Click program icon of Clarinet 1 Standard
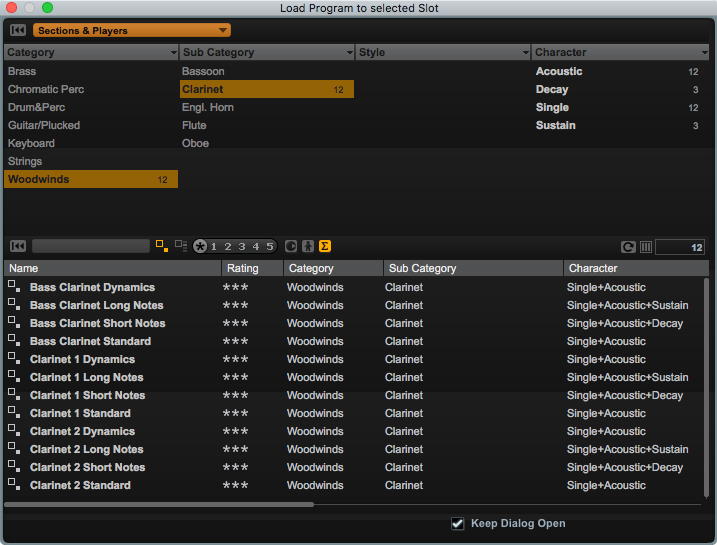The width and height of the screenshot is (717, 545). [14, 412]
